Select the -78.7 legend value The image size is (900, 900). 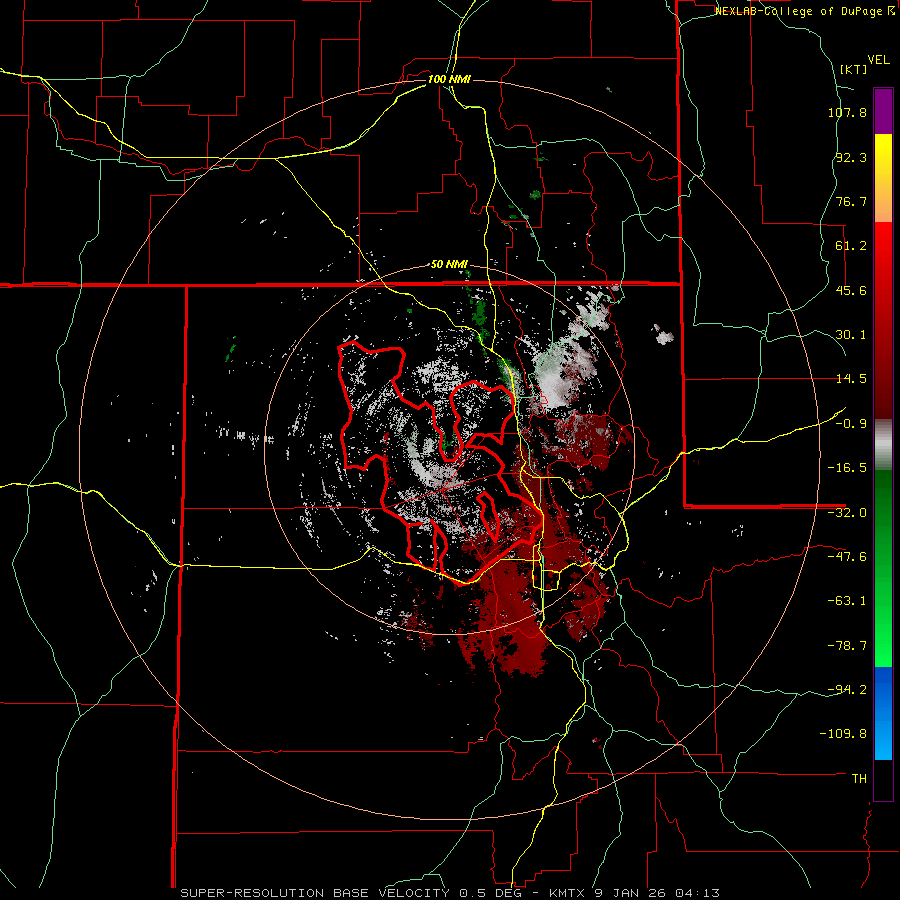point(847,646)
